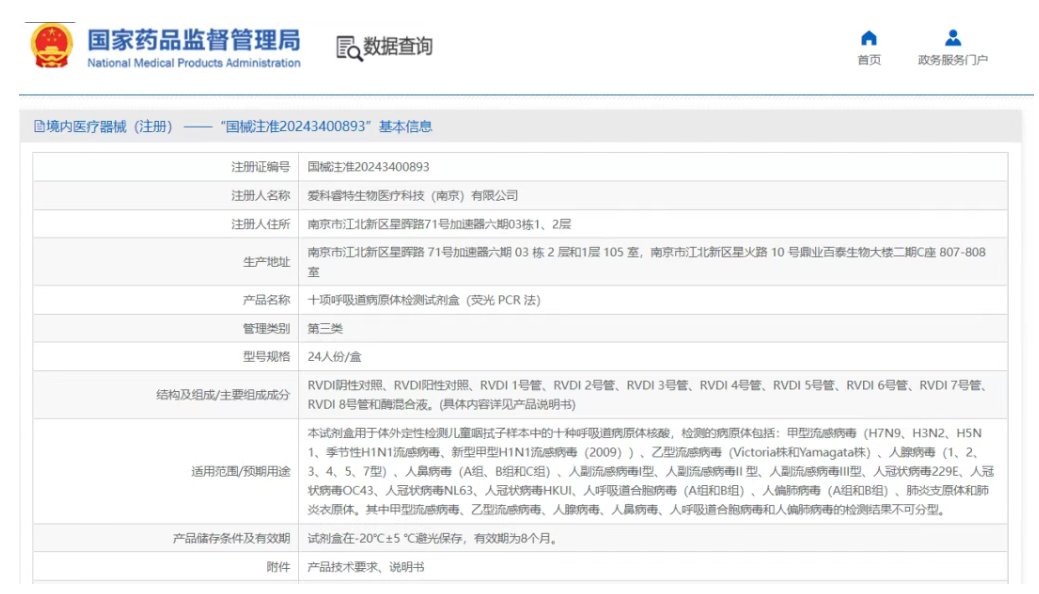Click the 数据查询 heading text

coord(398,47)
